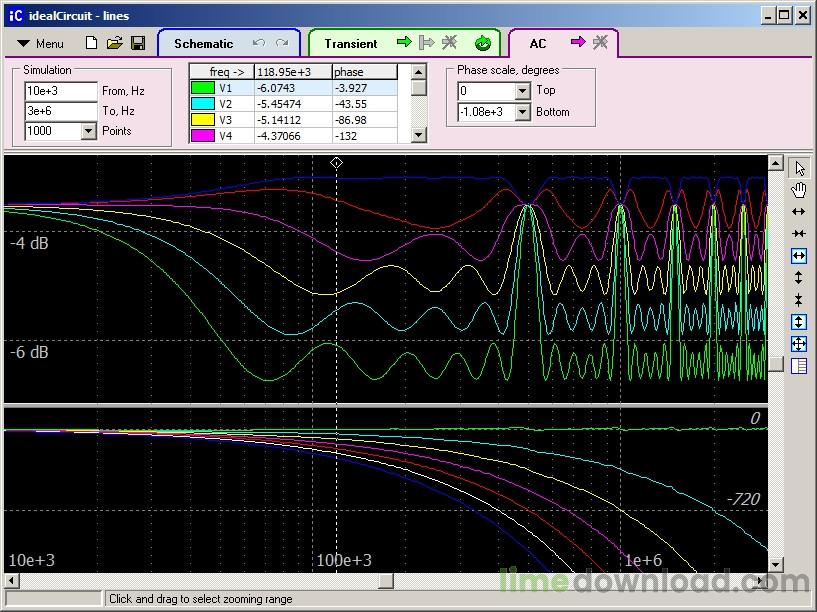Image resolution: width=817 pixels, height=612 pixels.
Task: Click the cyan V2 color swatch
Action: [x=203, y=104]
